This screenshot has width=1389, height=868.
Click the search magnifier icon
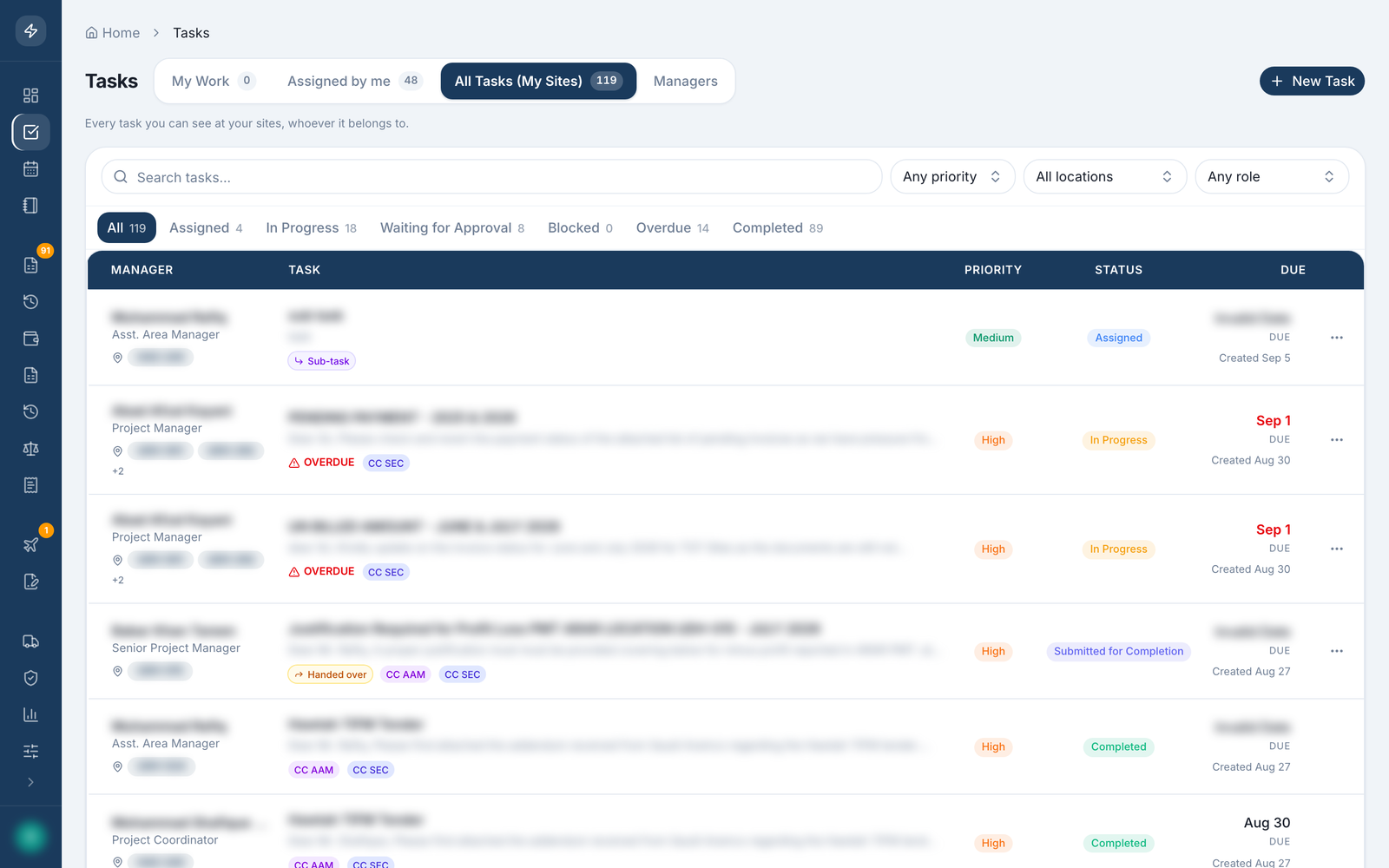pos(121,177)
